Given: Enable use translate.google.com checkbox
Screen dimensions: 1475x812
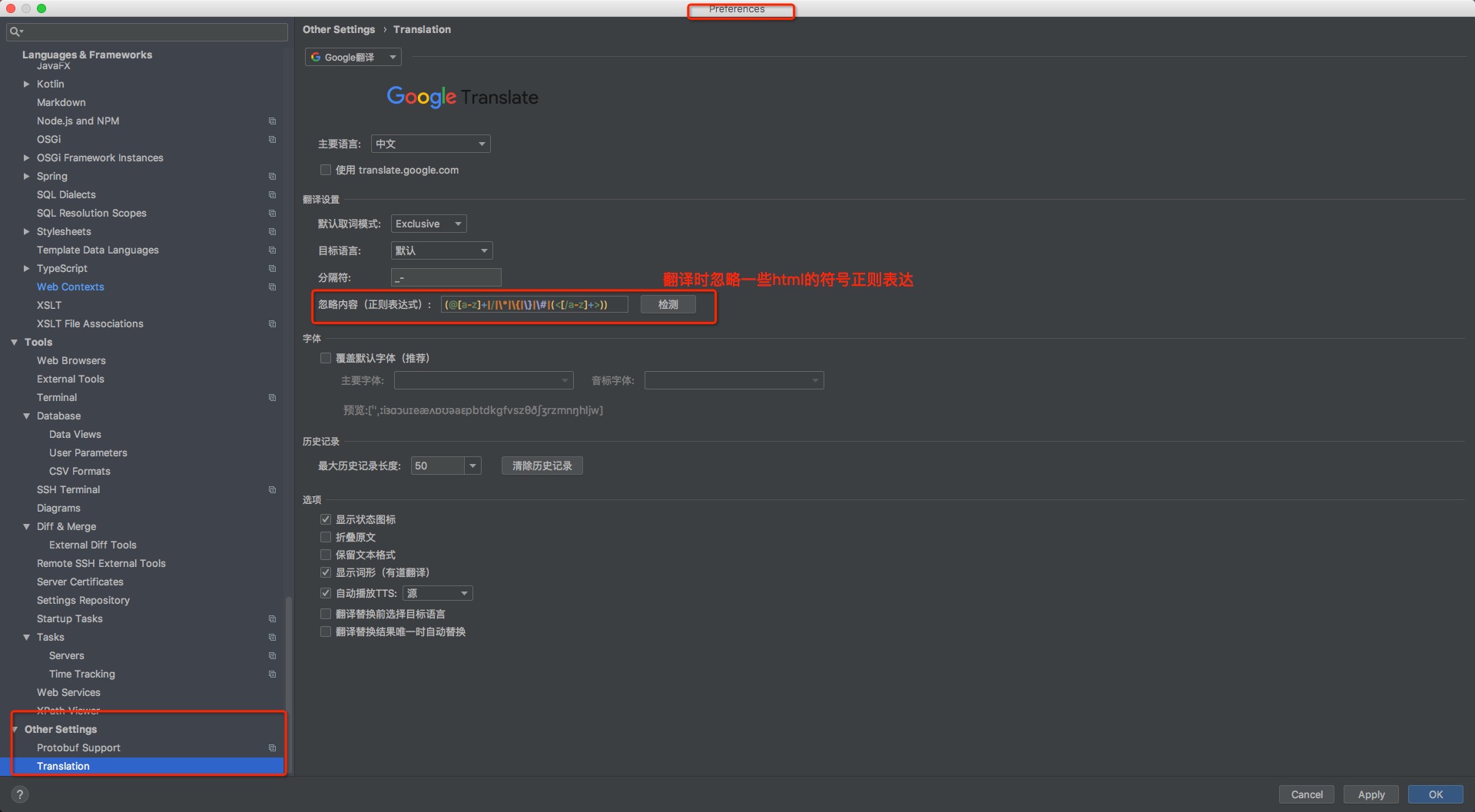Looking at the screenshot, I should [x=326, y=170].
